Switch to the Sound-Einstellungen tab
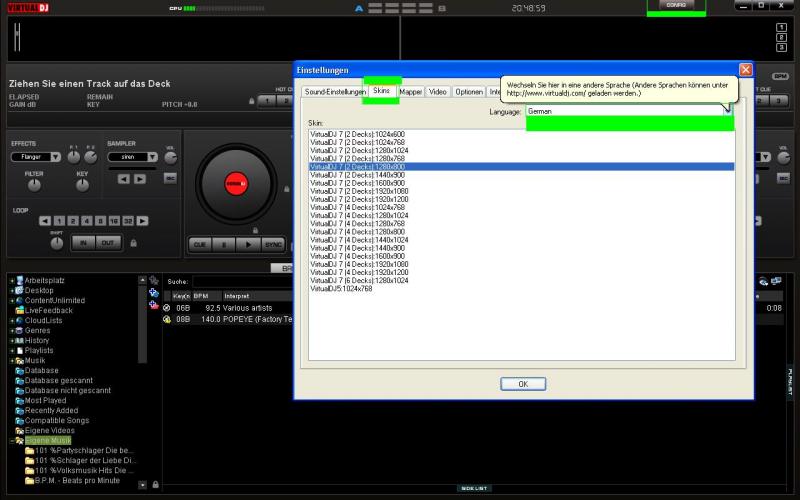Viewport: 800px width, 500px height. click(334, 92)
